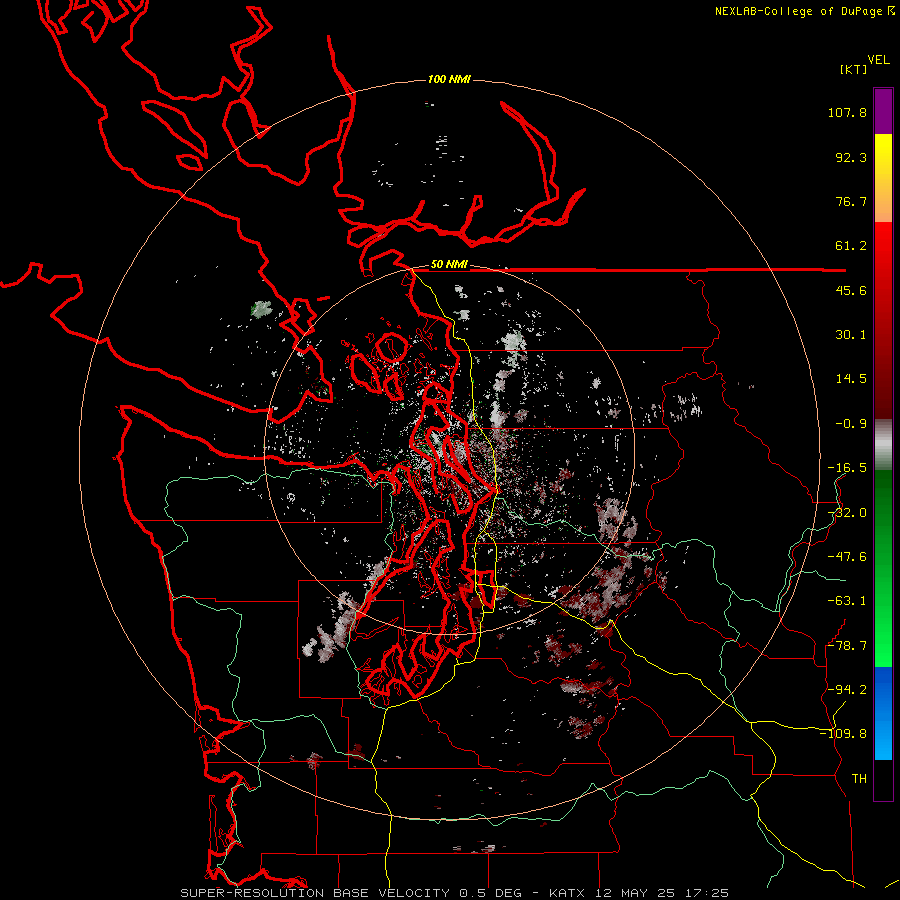
Task: Click the TH legend label
Action: coord(859,778)
